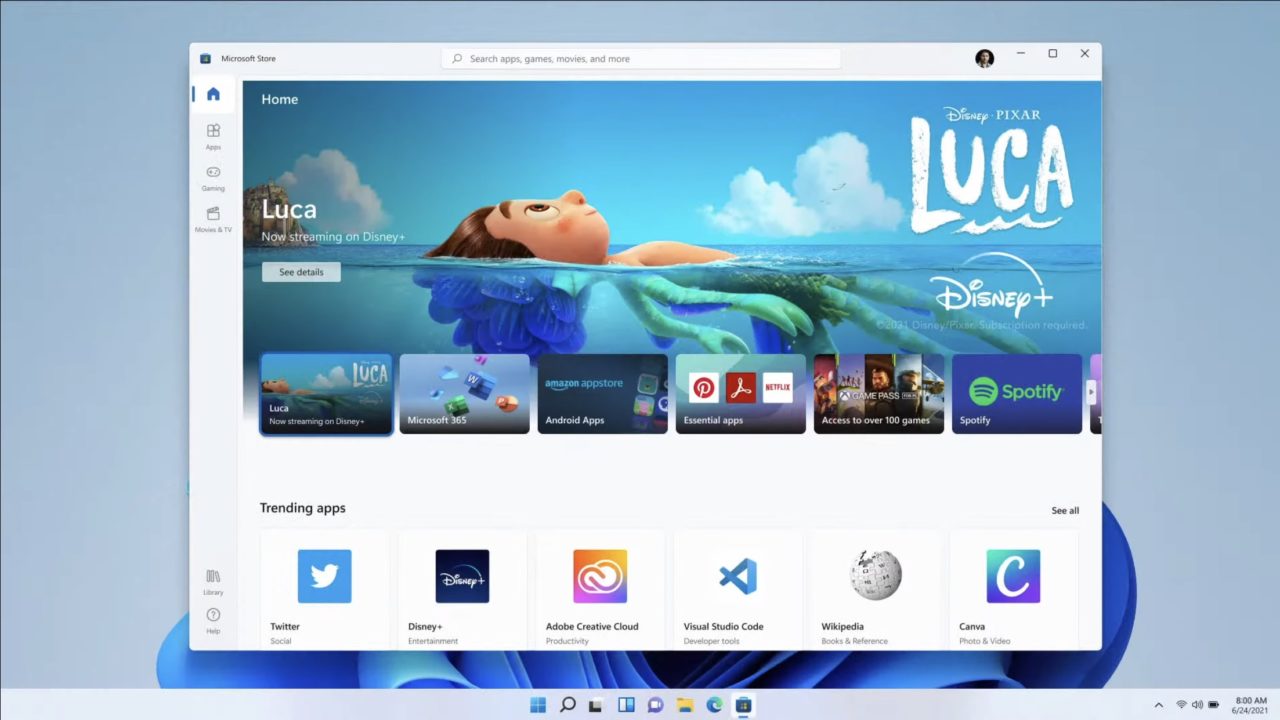
Task: Open the Library from the sidebar
Action: click(213, 581)
